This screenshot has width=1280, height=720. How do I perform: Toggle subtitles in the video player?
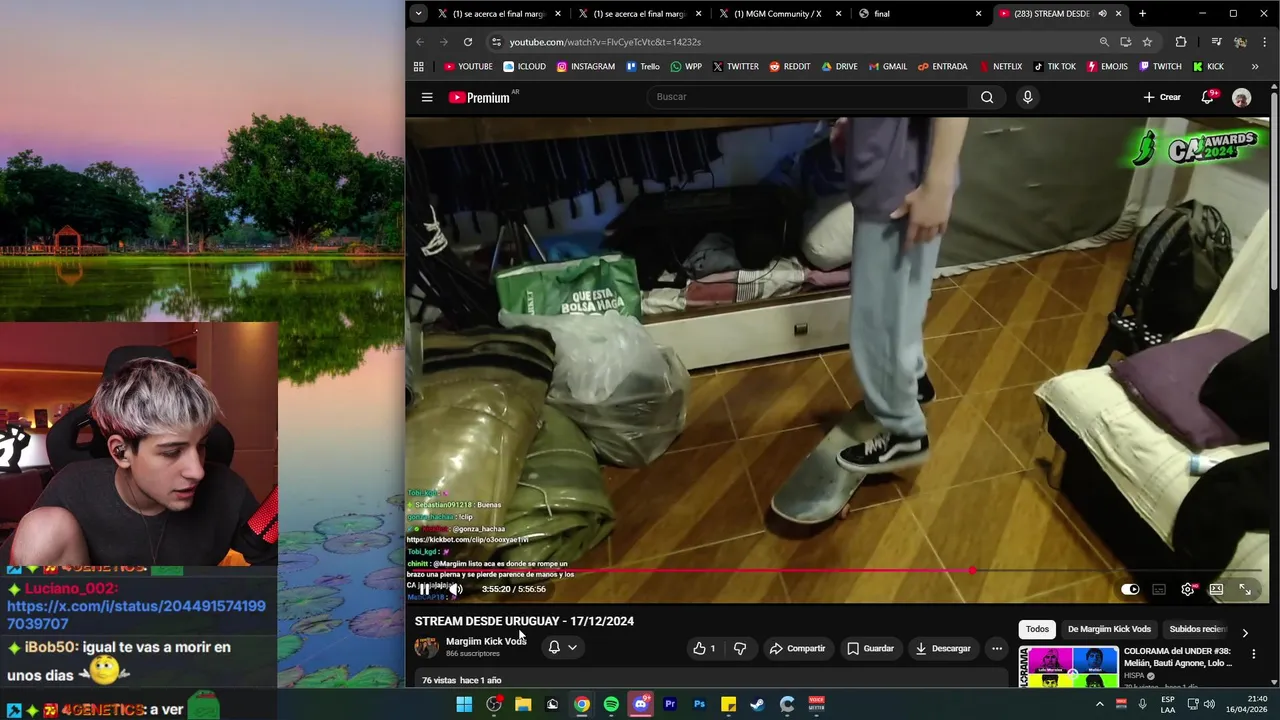coord(1159,589)
